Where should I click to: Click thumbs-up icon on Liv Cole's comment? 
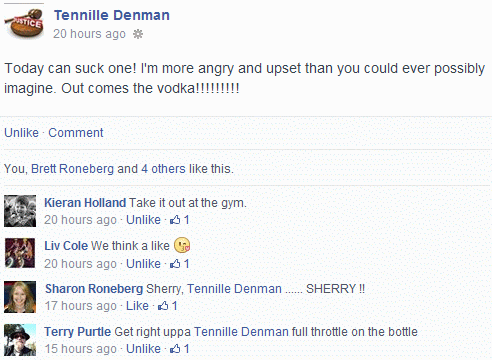point(175,264)
